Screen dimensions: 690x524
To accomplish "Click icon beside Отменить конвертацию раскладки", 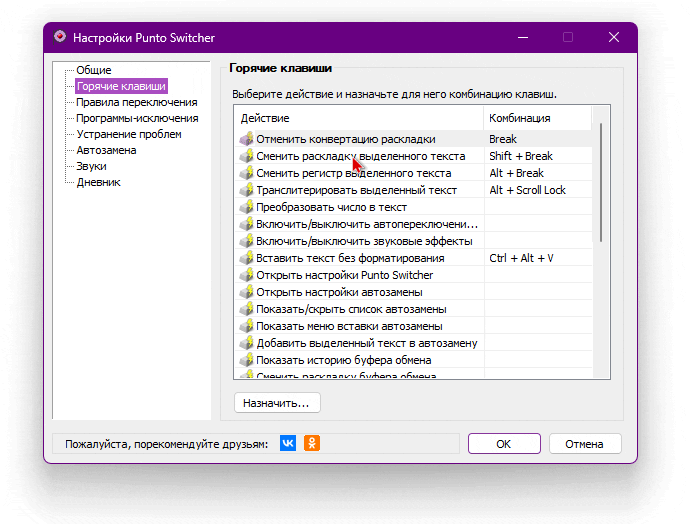I will pyautogui.click(x=246, y=139).
